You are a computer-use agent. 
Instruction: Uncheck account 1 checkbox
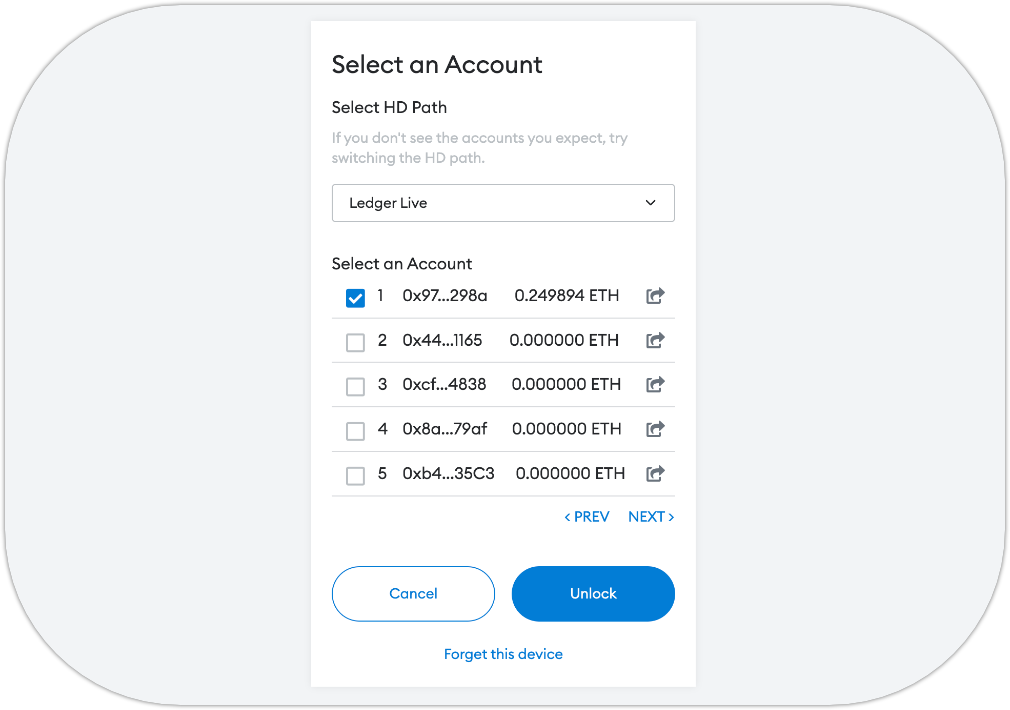point(355,298)
